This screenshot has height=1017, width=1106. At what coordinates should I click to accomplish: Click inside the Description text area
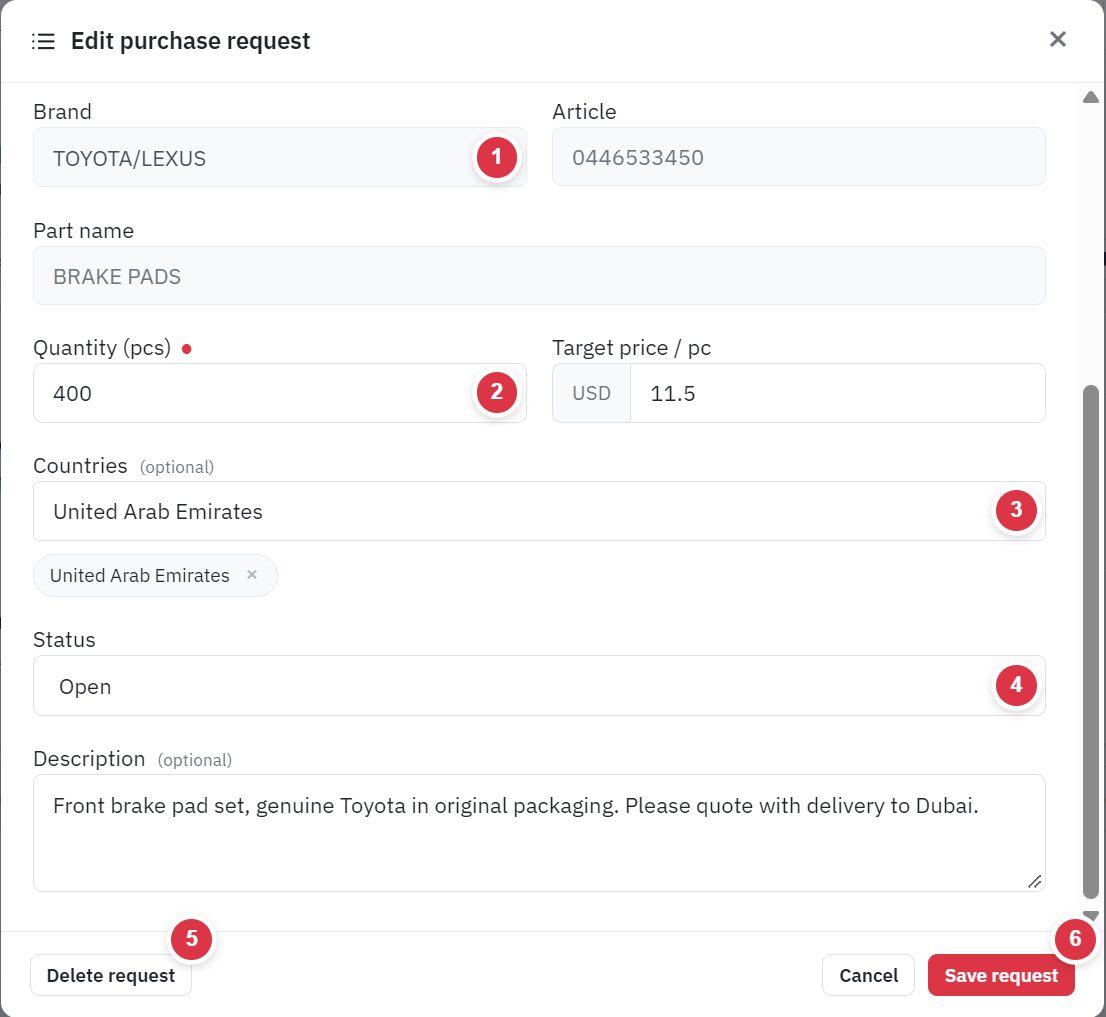tap(539, 833)
